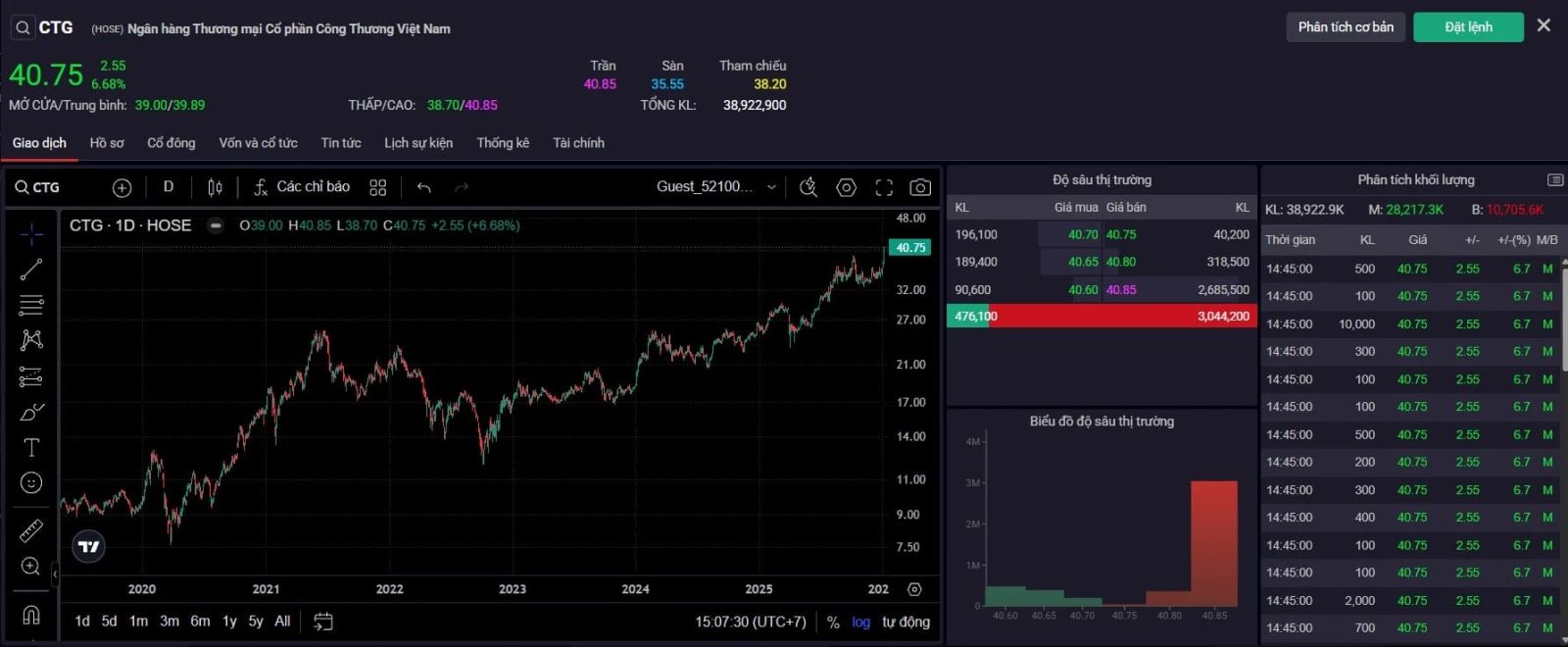
Task: Open the Cổ đông tab
Action: (171, 143)
